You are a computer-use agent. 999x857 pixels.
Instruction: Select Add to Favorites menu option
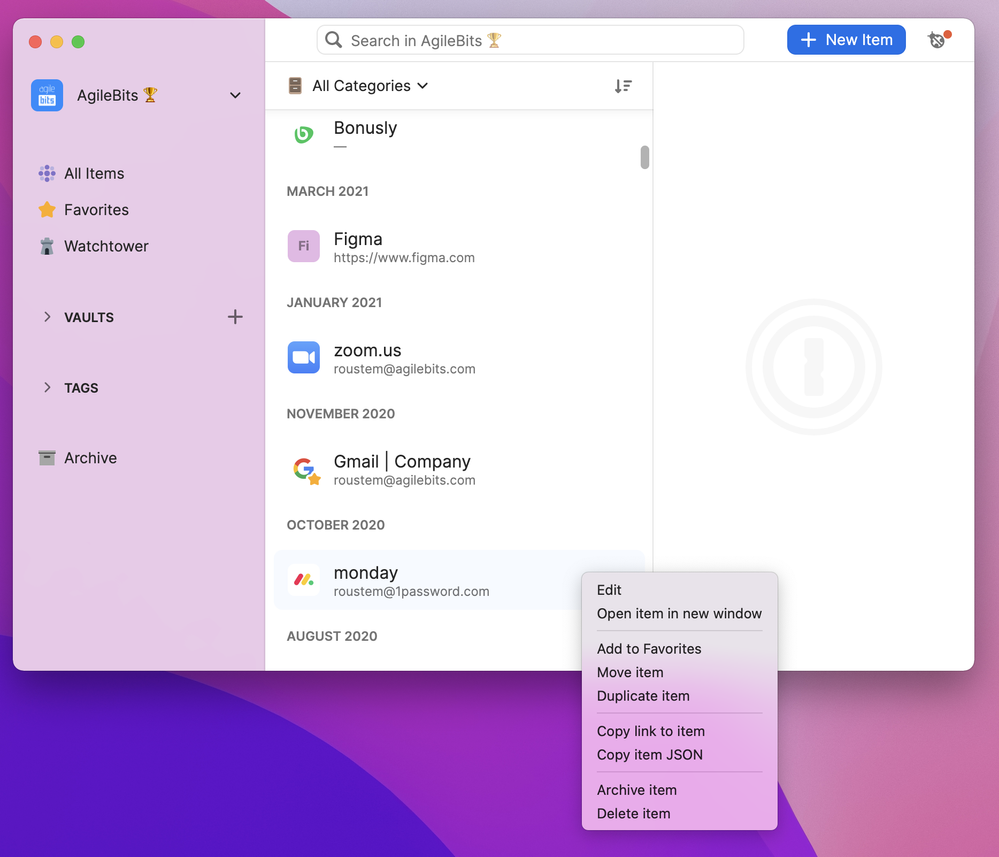(649, 649)
